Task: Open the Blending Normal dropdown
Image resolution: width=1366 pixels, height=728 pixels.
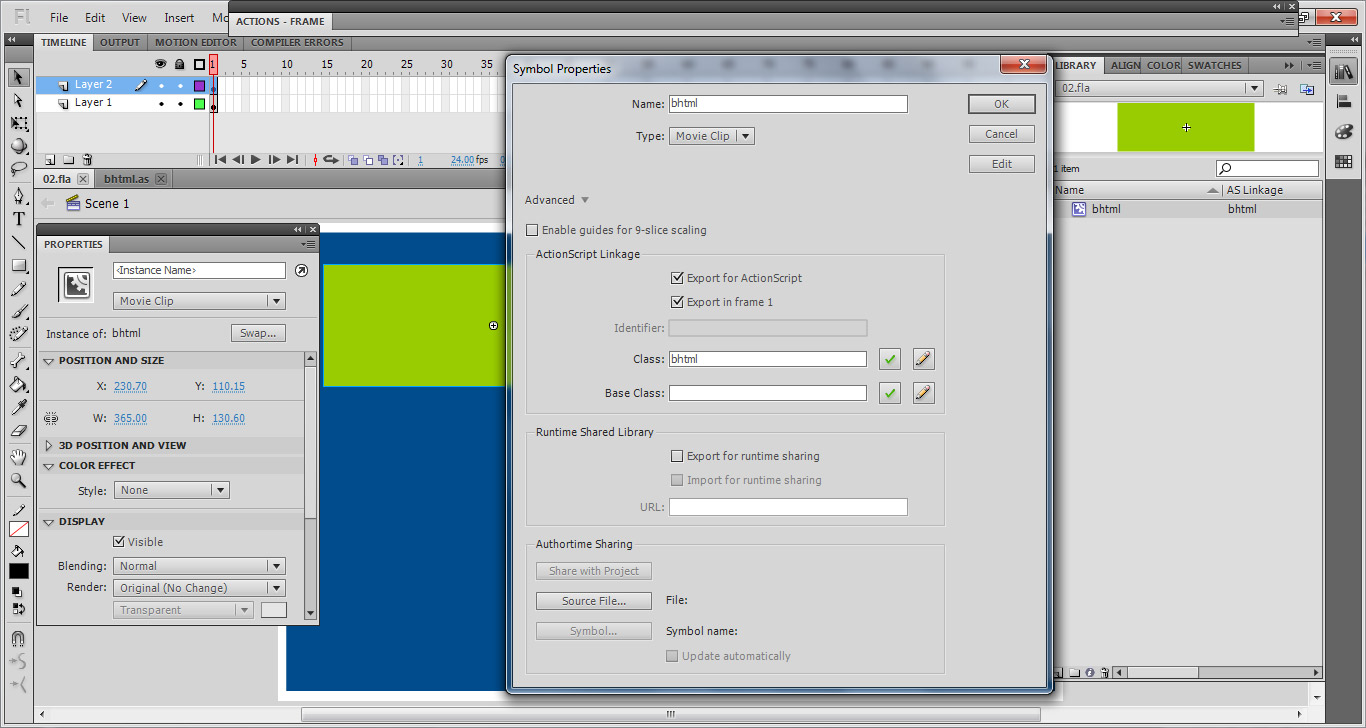Action: [x=199, y=566]
